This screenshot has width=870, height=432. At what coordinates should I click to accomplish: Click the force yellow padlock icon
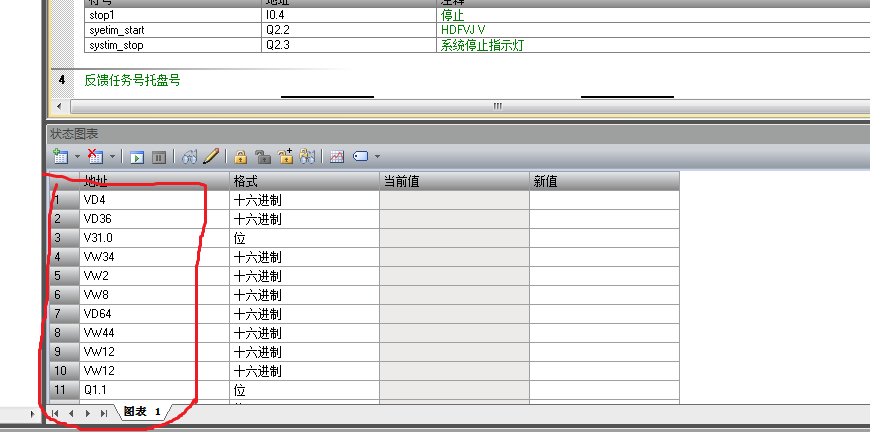(240, 157)
